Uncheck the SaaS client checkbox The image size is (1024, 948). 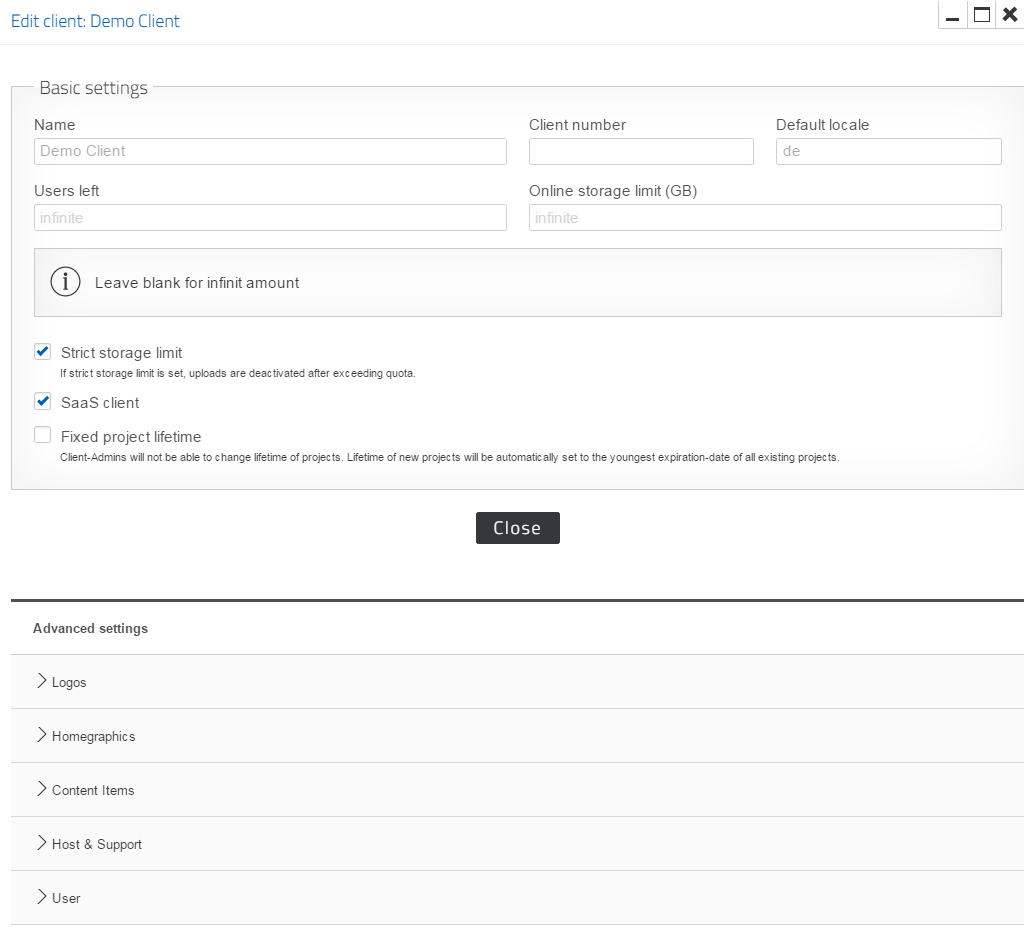(42, 402)
